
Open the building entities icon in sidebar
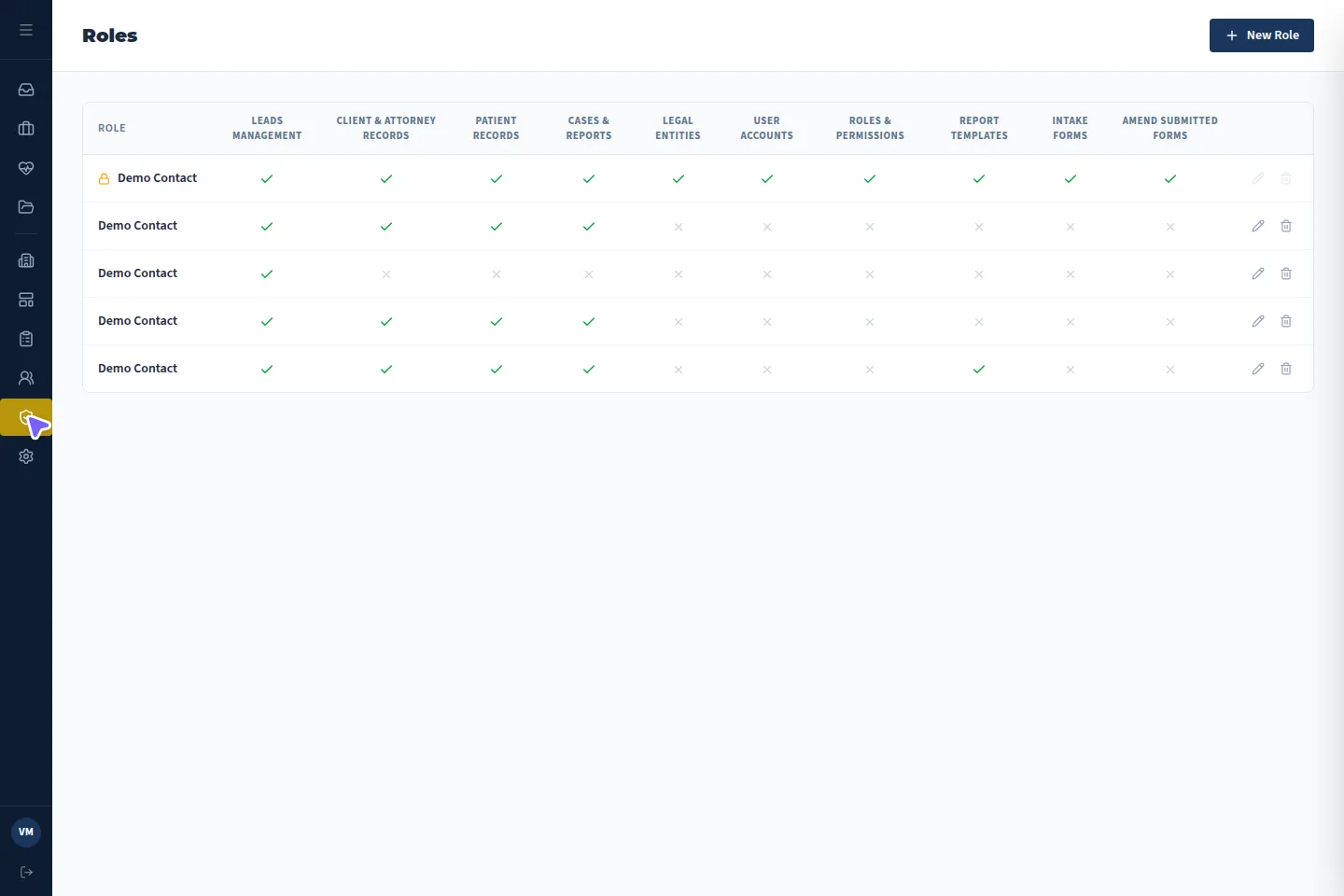(26, 260)
